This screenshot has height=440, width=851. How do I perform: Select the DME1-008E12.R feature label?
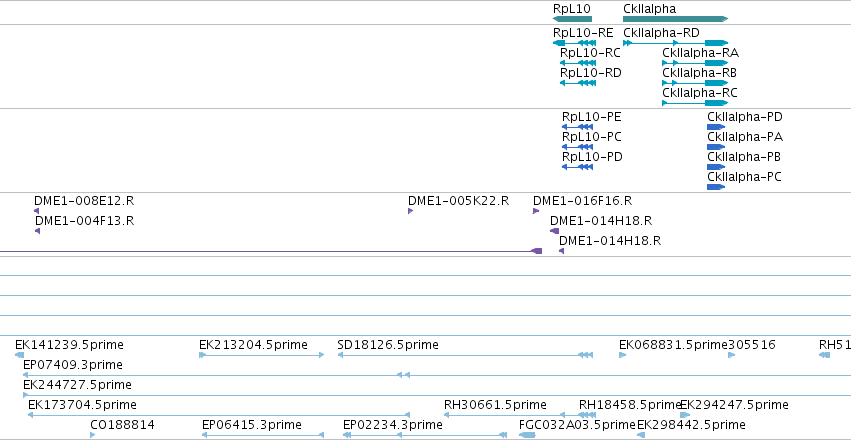coord(84,201)
